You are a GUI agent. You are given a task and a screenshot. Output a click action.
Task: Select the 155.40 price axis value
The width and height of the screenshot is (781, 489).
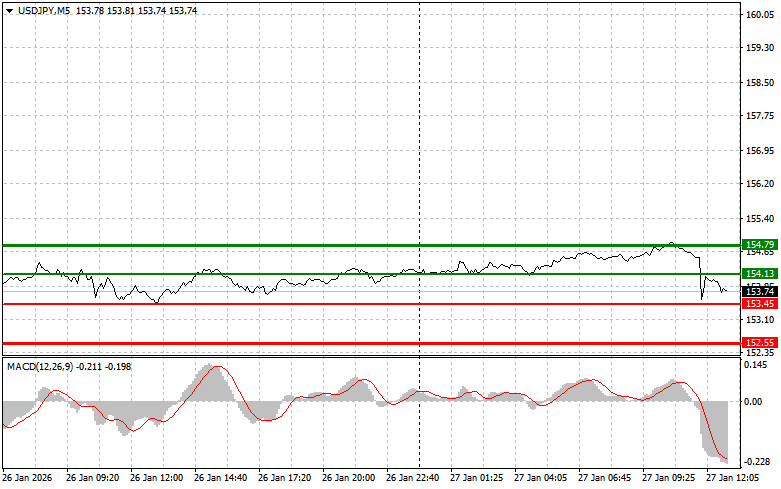click(760, 219)
